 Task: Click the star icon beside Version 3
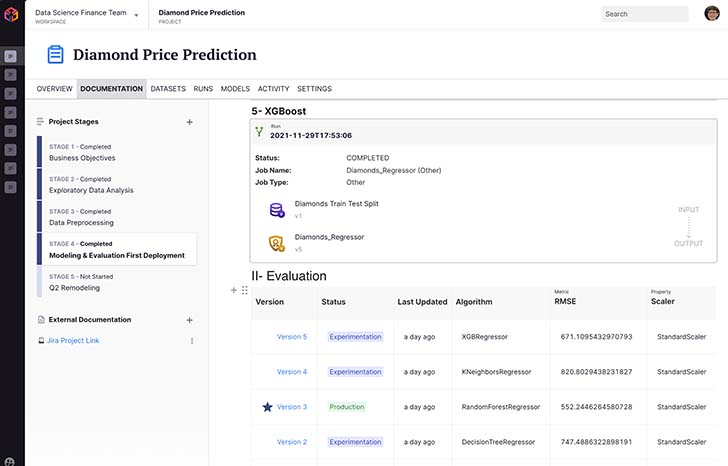[267, 407]
